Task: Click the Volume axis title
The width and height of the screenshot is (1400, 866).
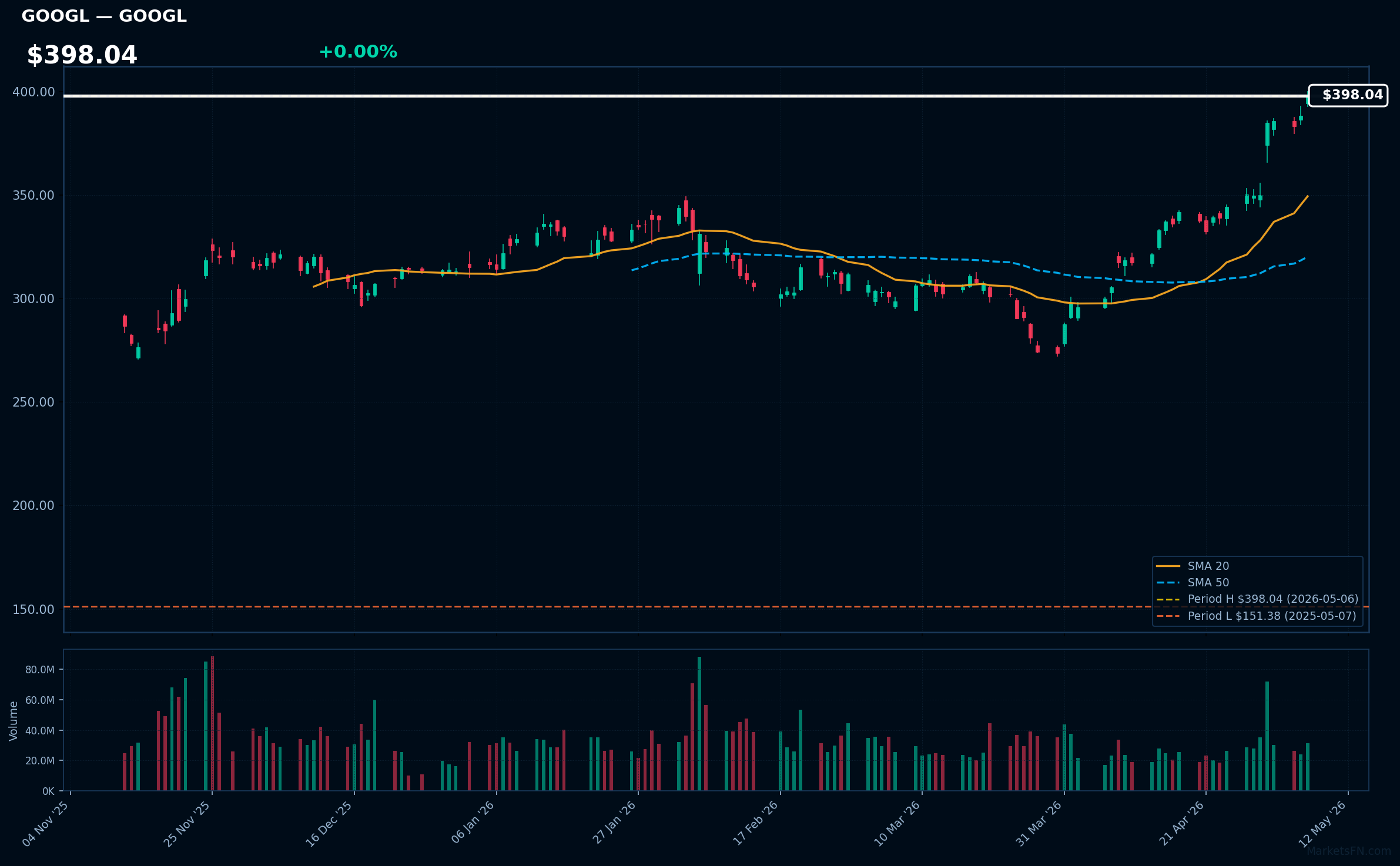Action: [14, 721]
